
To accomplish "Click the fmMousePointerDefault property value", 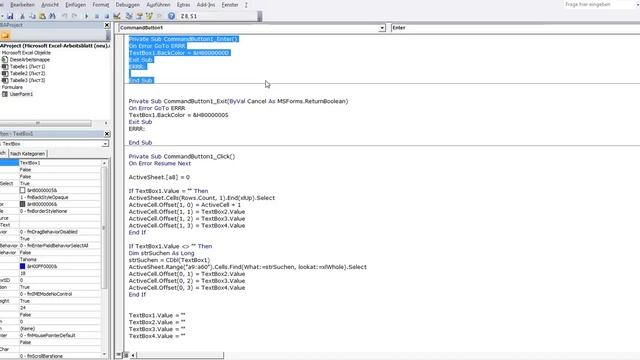I will 60,336.
